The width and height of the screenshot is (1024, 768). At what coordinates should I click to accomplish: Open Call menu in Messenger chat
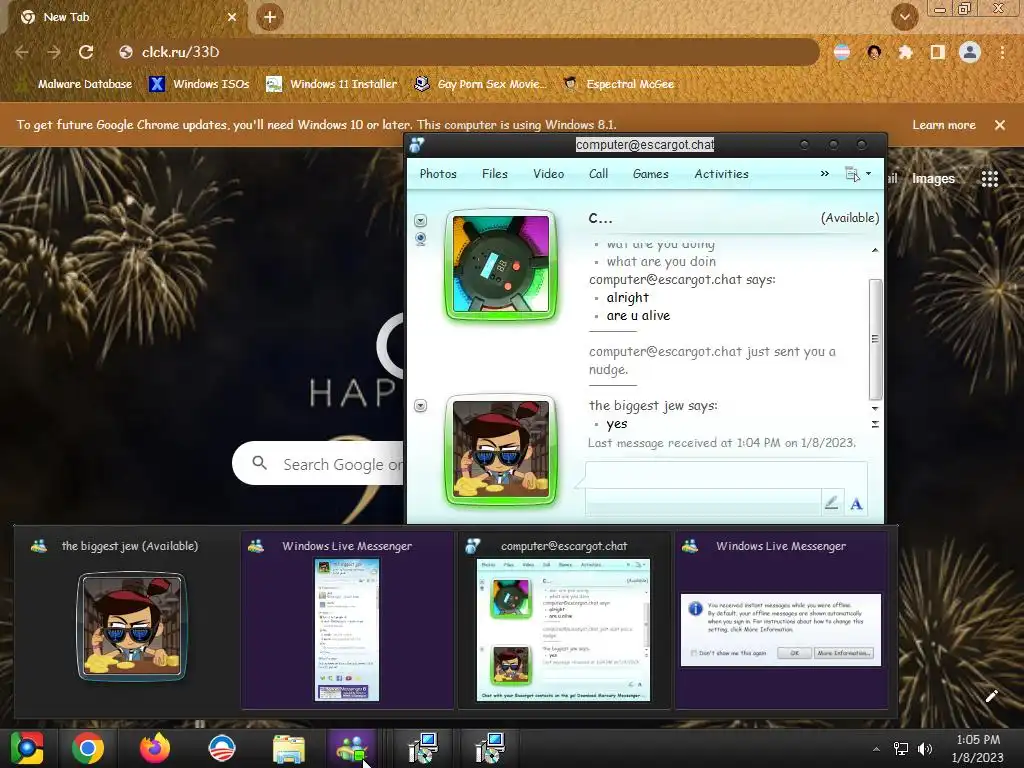coord(598,174)
